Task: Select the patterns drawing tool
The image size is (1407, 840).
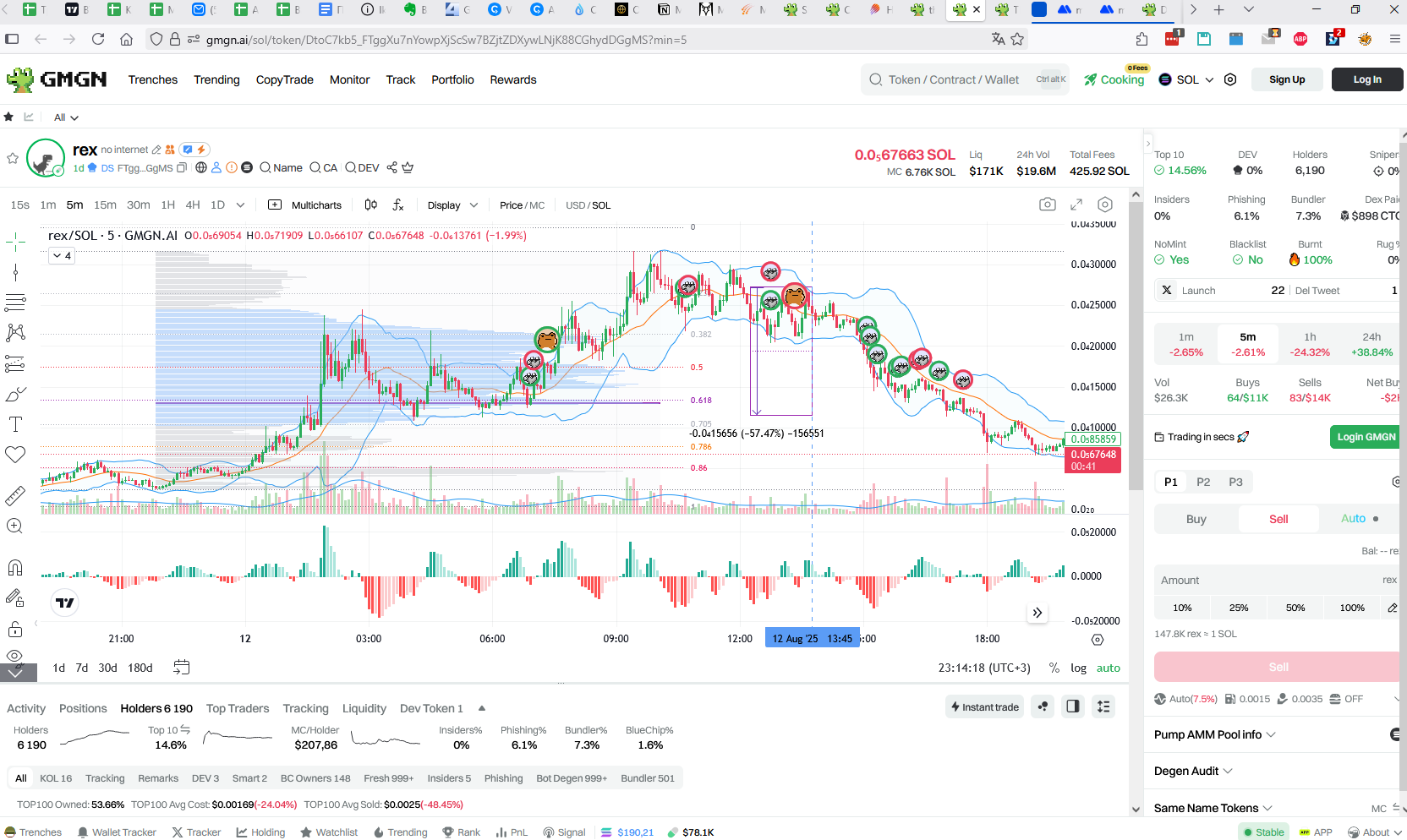Action: pos(15,333)
